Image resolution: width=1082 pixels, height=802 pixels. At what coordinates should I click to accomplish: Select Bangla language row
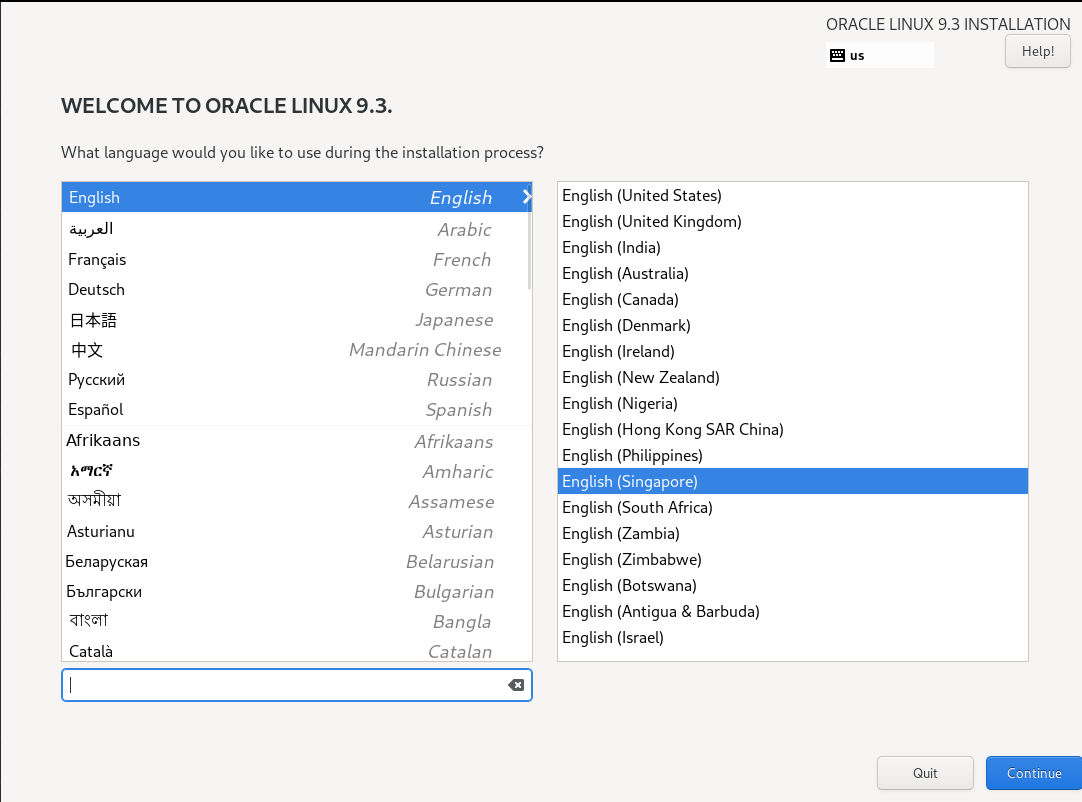pyautogui.click(x=297, y=621)
